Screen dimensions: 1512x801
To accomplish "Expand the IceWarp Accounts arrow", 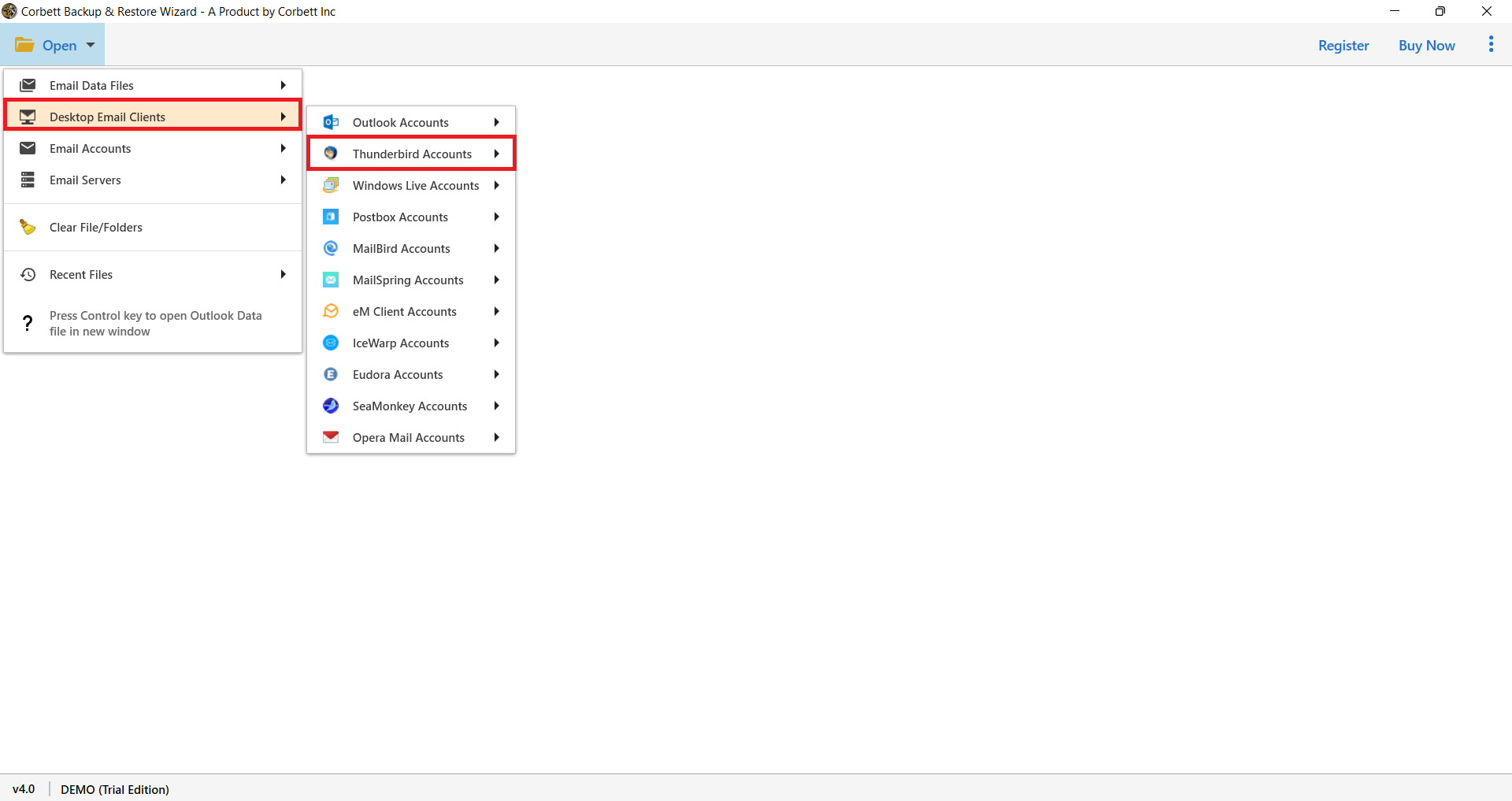I will [x=496, y=343].
